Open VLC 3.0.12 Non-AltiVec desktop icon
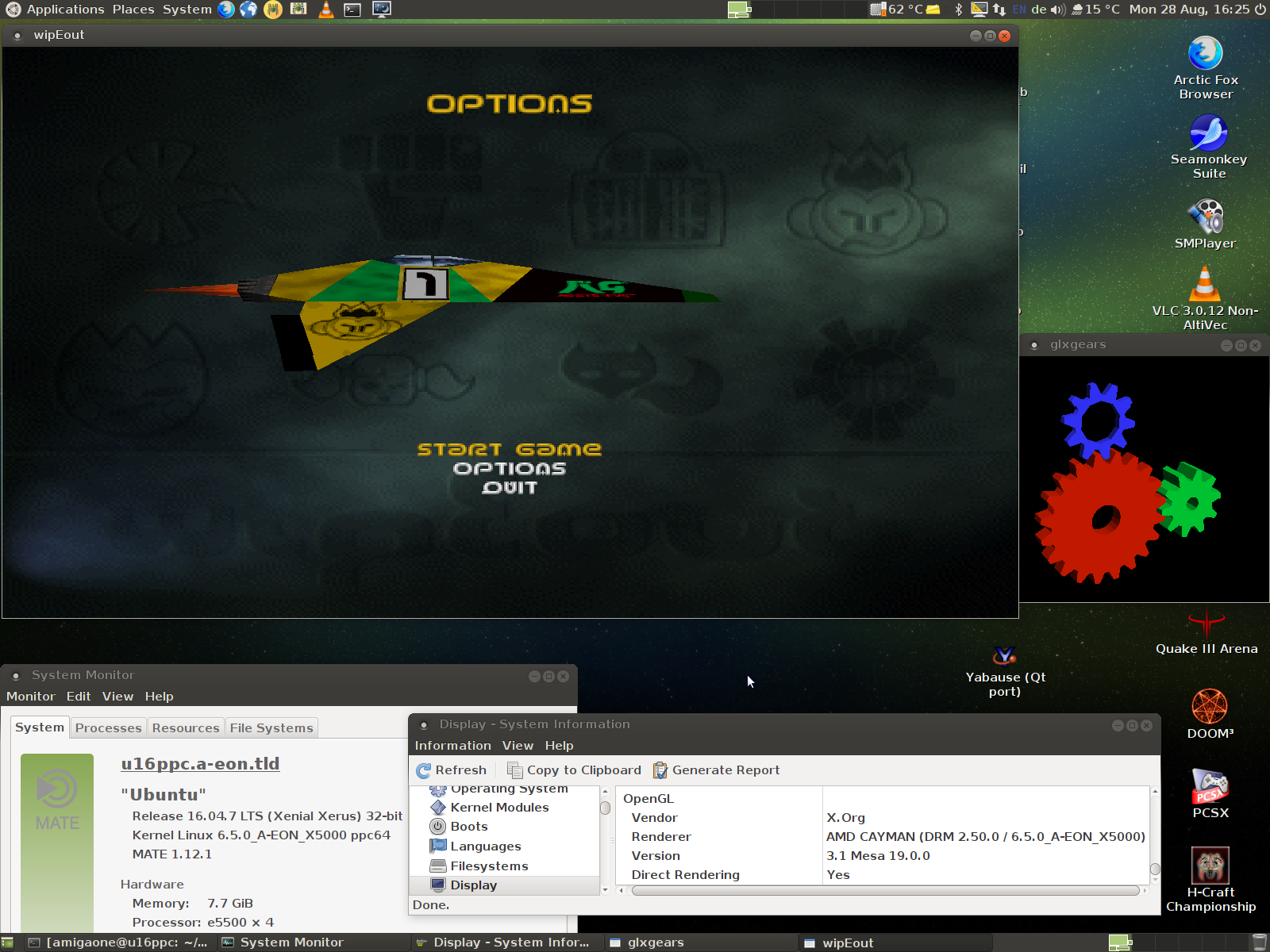This screenshot has width=1270, height=952. (x=1205, y=297)
